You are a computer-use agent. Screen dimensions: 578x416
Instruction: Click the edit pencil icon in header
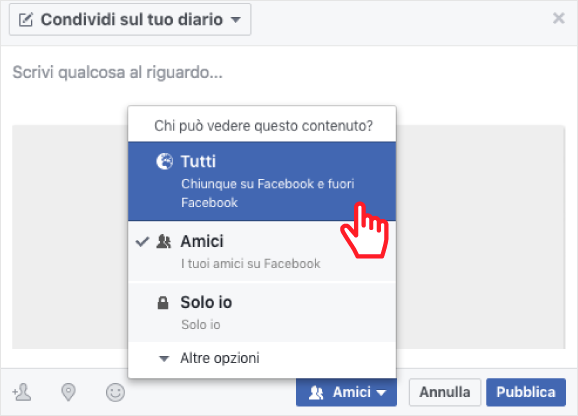pos(26,20)
